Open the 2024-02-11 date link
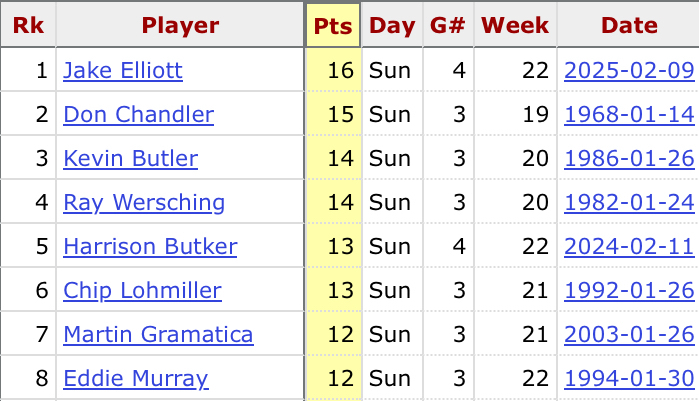Image resolution: width=699 pixels, height=401 pixels. click(629, 247)
